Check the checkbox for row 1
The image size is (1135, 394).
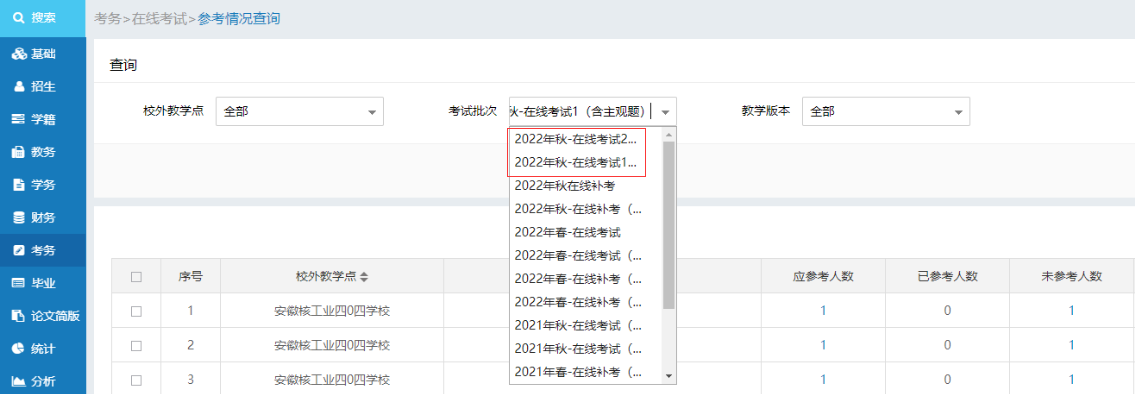coord(136,311)
